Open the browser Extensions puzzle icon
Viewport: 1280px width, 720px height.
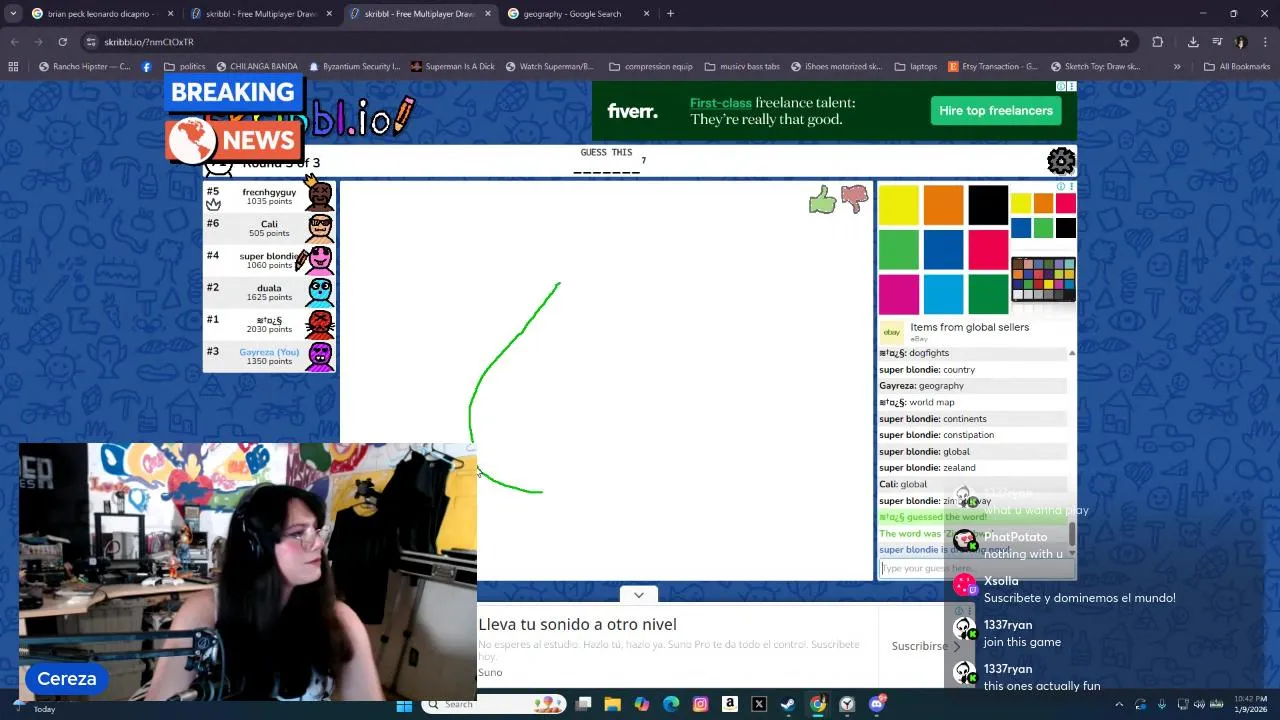click(x=1158, y=42)
